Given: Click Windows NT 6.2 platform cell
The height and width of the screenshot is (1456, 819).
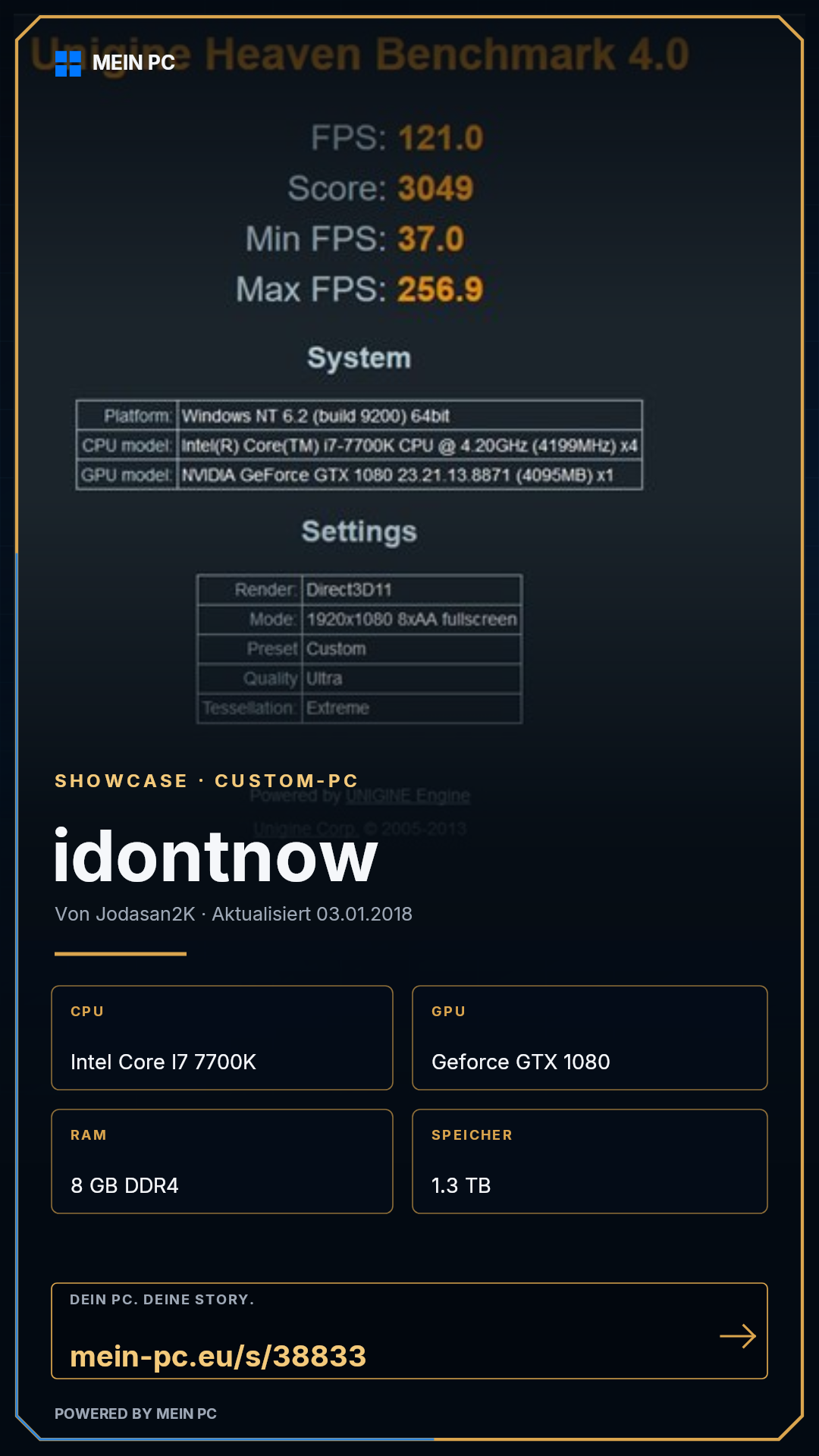Looking at the screenshot, I should pyautogui.click(x=410, y=416).
